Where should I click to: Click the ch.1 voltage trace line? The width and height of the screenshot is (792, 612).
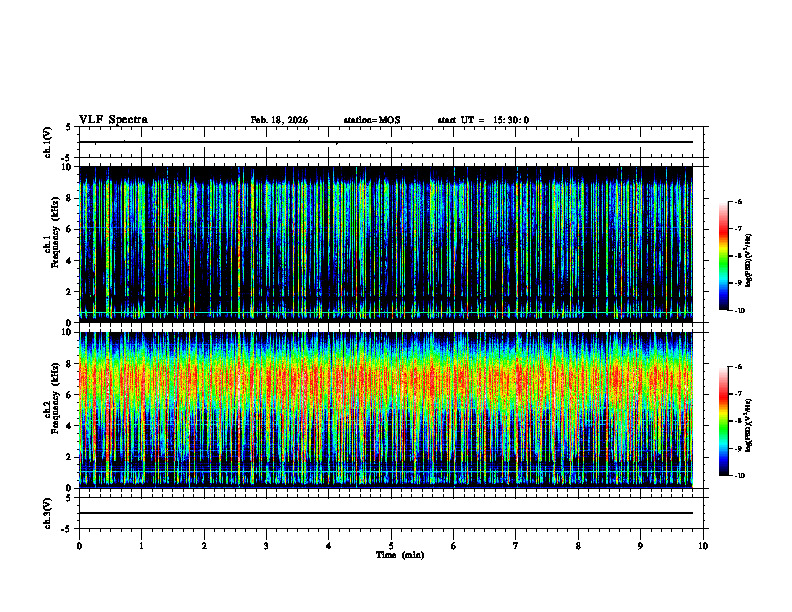(386, 142)
